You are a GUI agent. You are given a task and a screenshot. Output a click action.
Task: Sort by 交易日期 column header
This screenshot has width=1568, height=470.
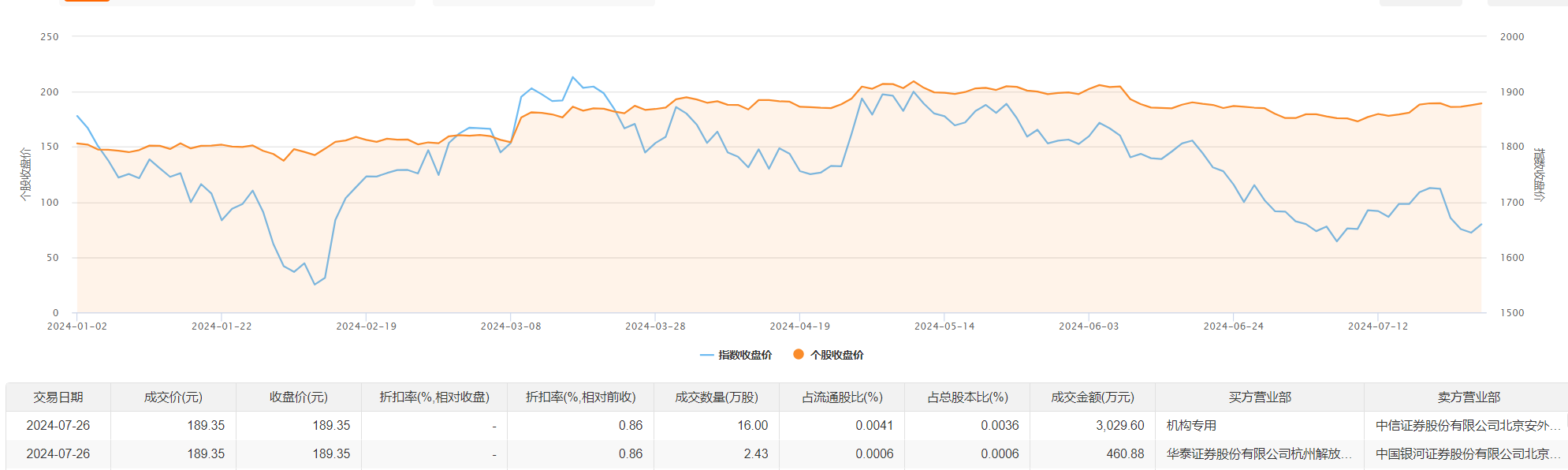[x=58, y=397]
